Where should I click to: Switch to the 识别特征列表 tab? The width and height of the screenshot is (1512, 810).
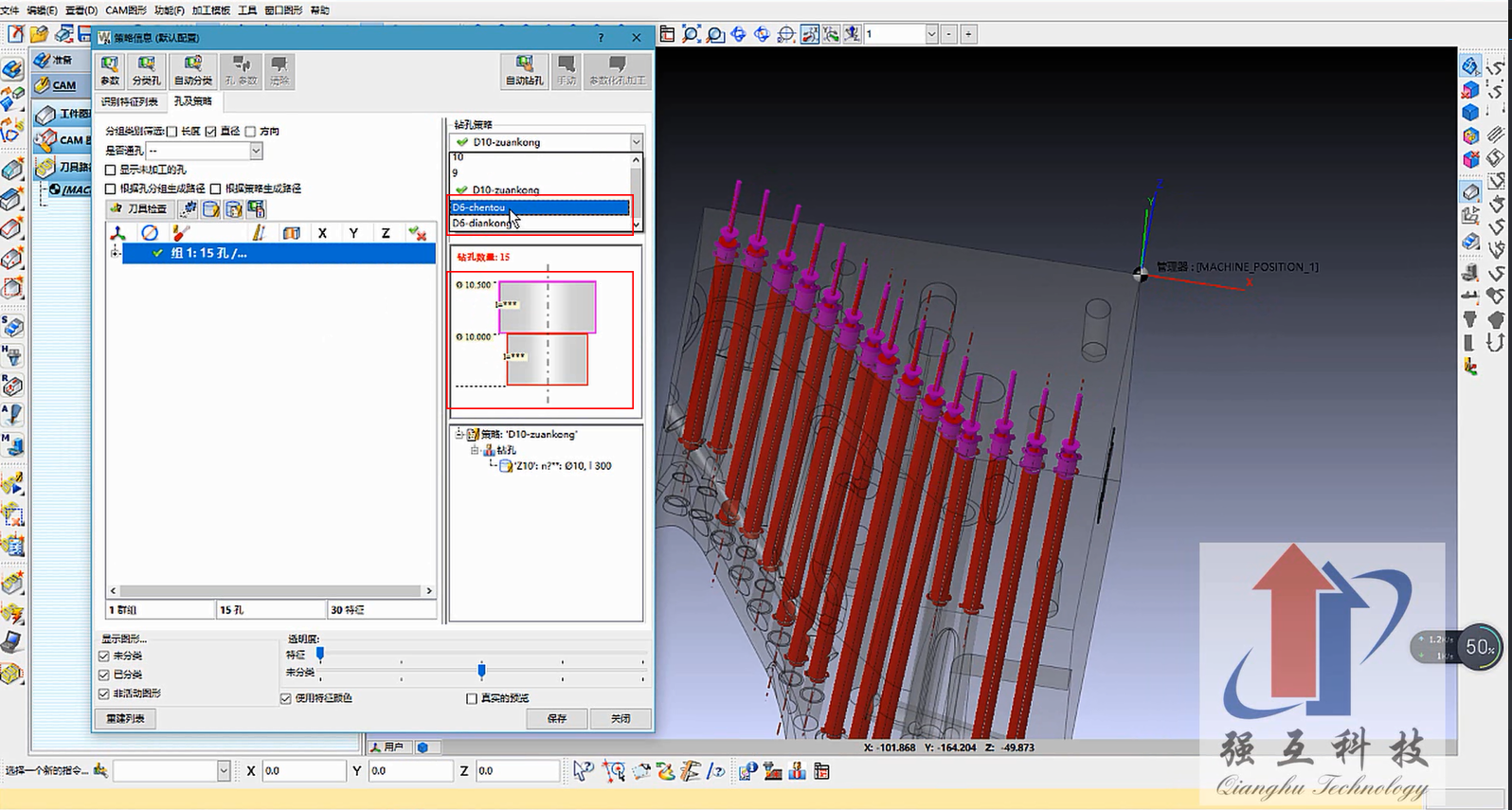130,101
